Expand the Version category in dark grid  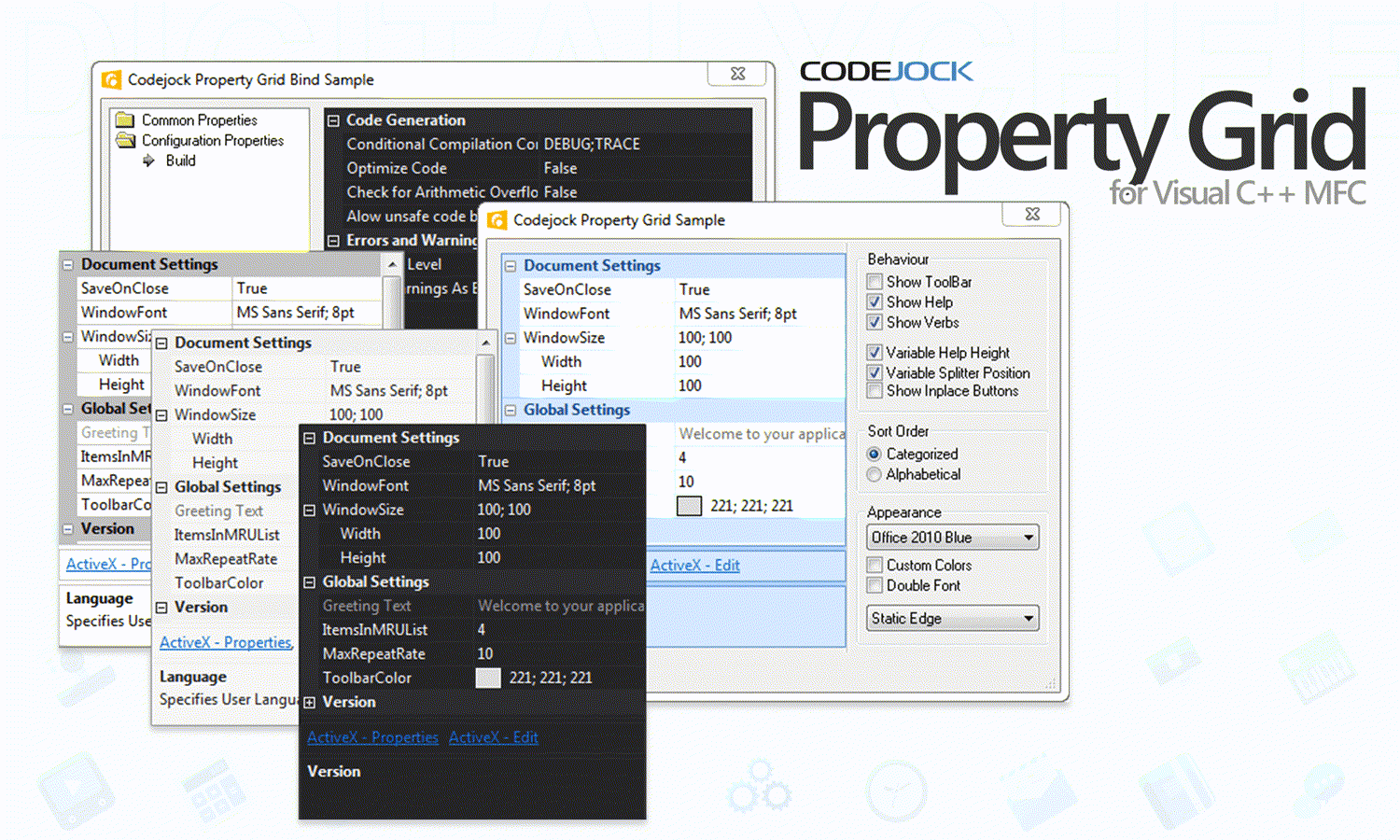pyautogui.click(x=310, y=702)
